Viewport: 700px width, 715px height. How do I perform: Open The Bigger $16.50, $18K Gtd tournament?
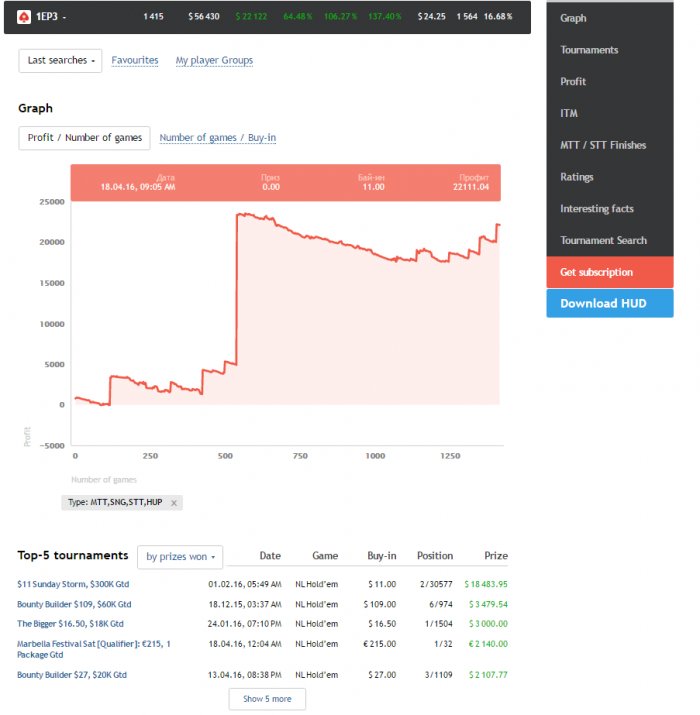coord(70,624)
